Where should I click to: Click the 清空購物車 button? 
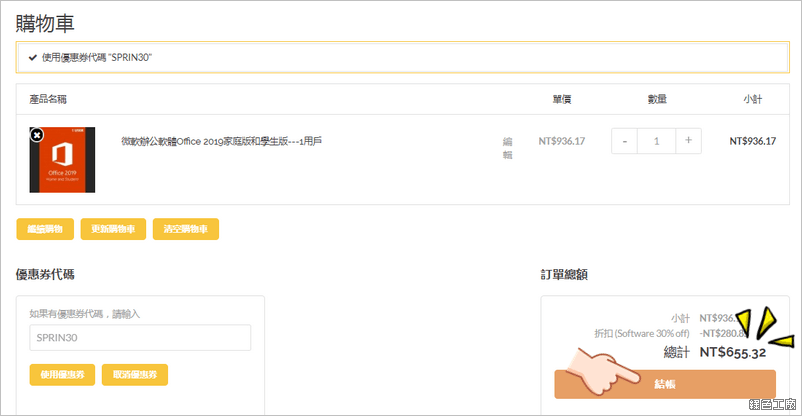[186, 229]
